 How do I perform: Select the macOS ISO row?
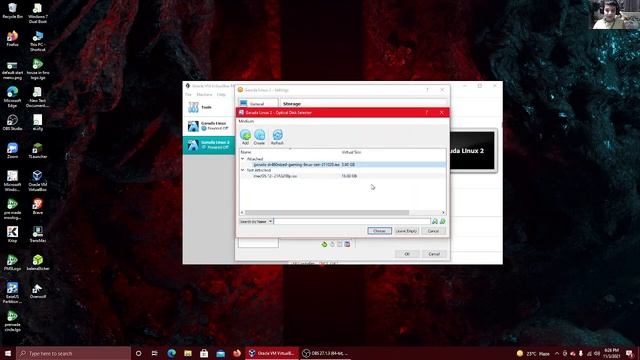343,176
